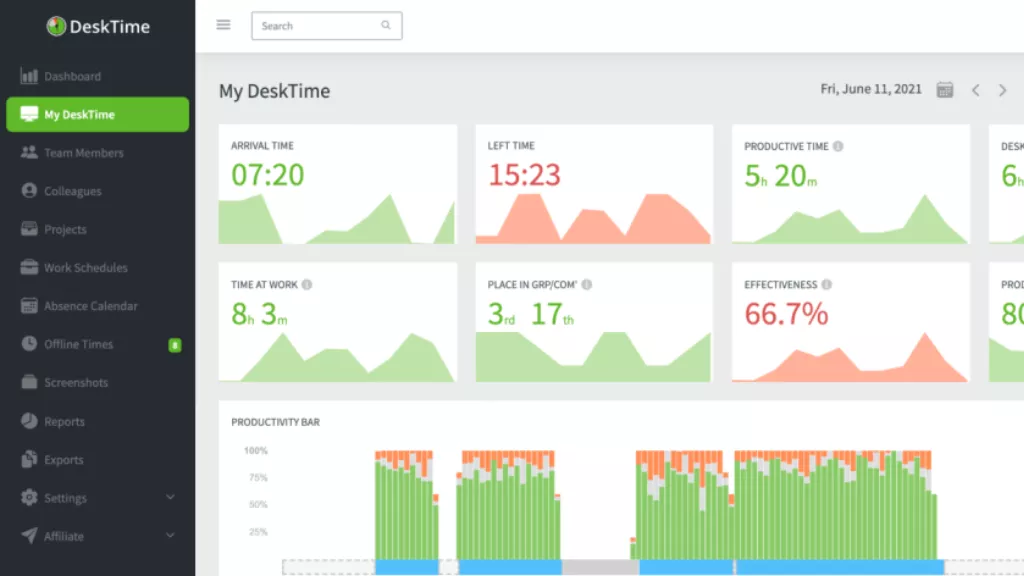Select My DeskTime sidebar item
Image resolution: width=1024 pixels, height=576 pixels.
(x=97, y=114)
